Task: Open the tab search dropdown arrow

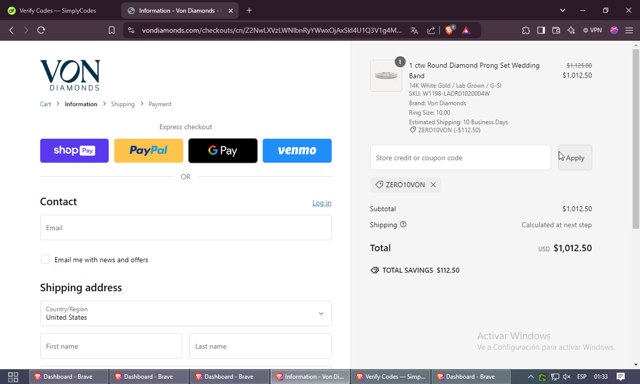Action: pos(562,10)
